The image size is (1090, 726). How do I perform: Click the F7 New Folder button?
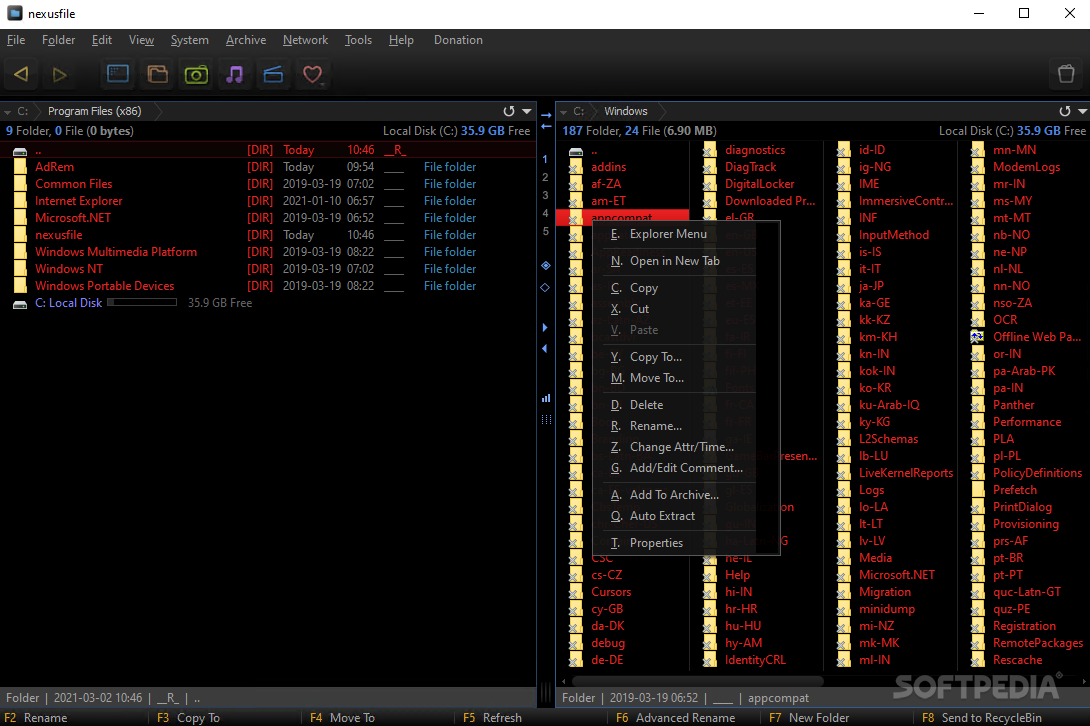pyautogui.click(x=809, y=718)
